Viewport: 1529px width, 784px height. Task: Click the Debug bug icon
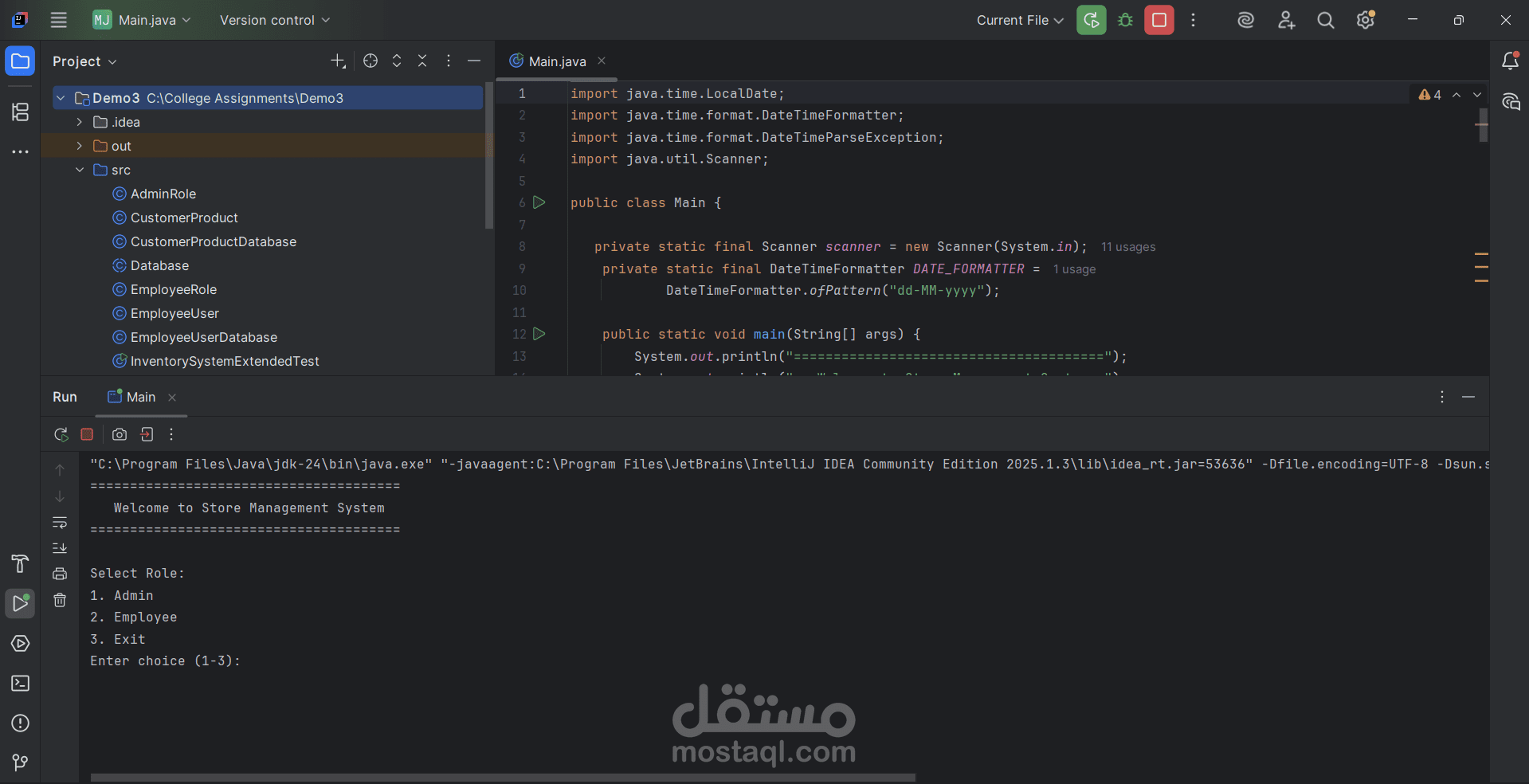coord(1125,20)
